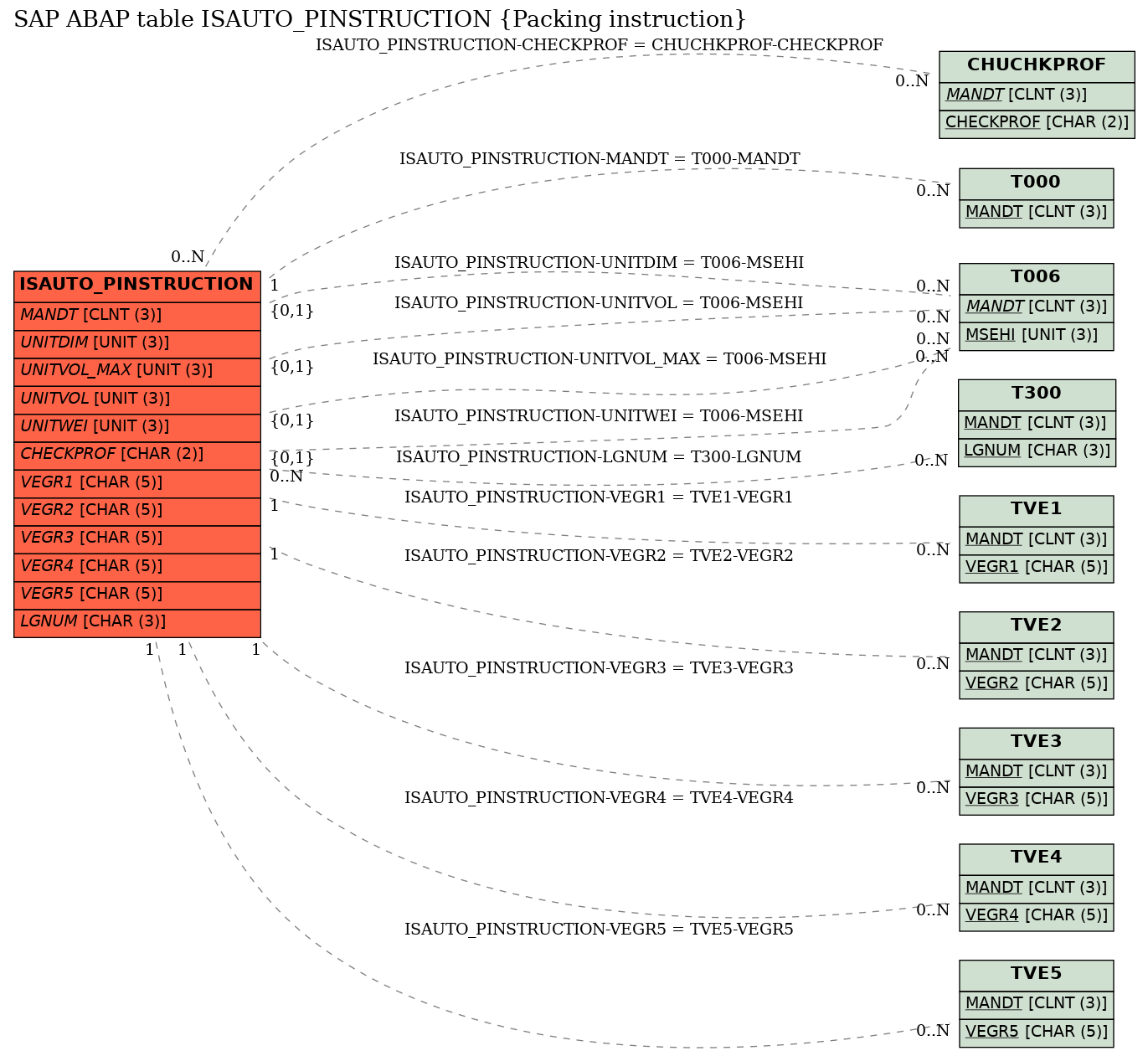Click VEGR2 field in TVE2 table

coord(1036,684)
